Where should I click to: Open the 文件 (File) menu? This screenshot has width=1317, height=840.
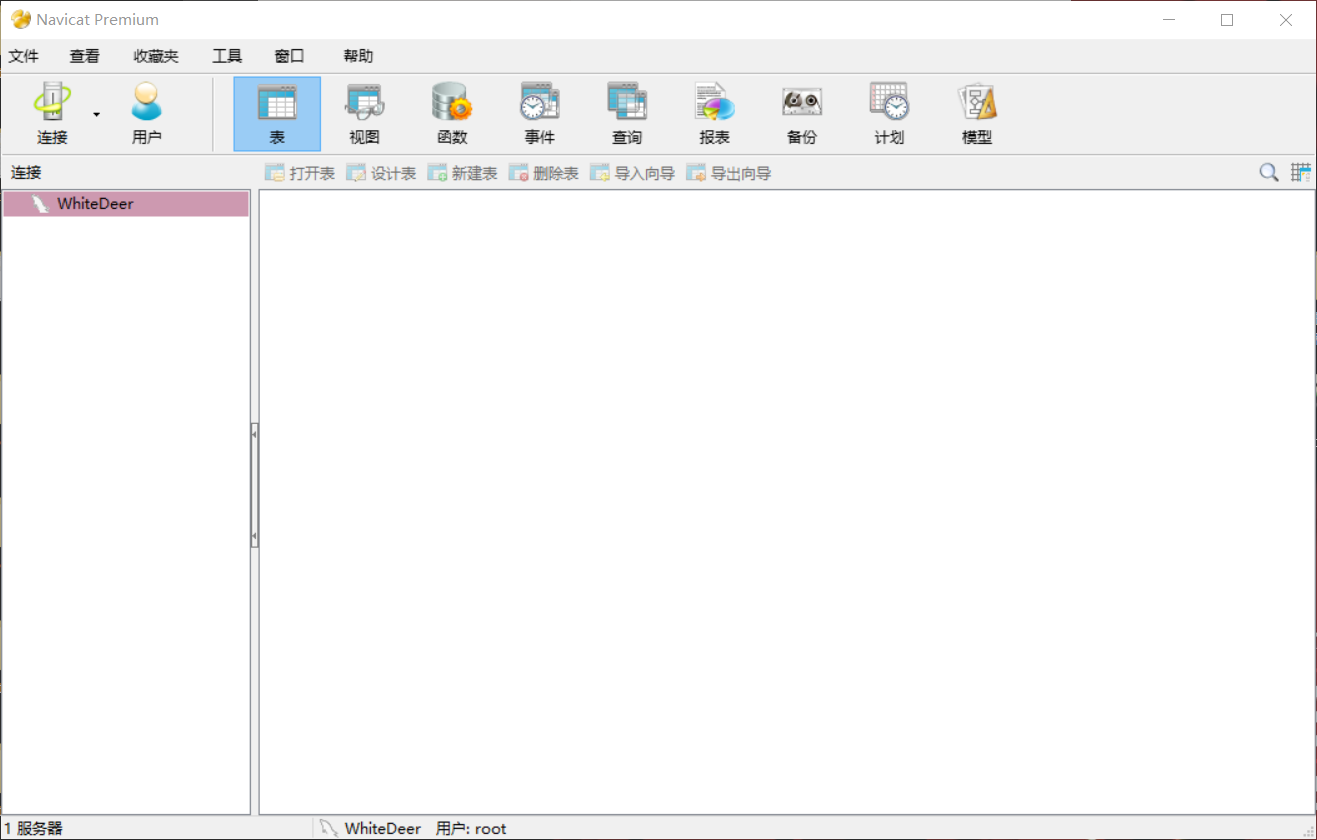coord(24,56)
